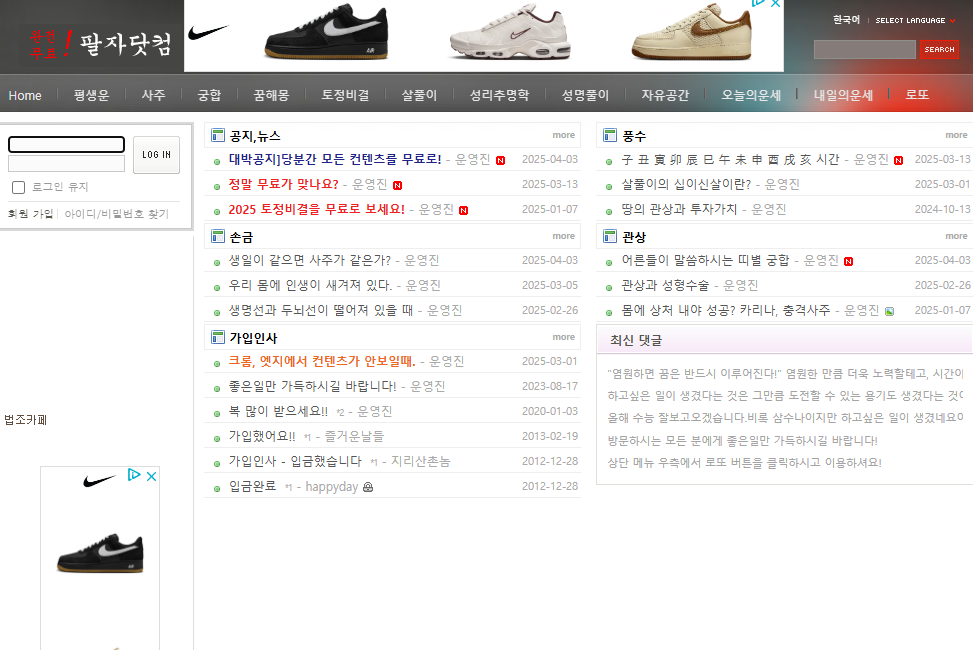Open the SELECT LANGUAGE dropdown
This screenshot has width=973, height=650.
click(x=915, y=20)
